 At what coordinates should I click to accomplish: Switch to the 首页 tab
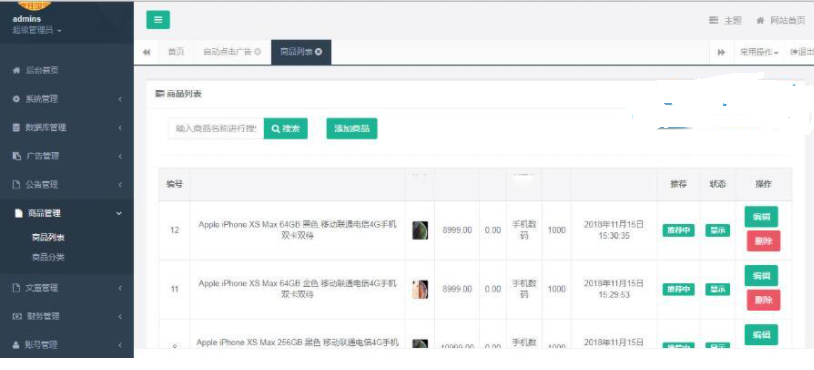[176, 52]
